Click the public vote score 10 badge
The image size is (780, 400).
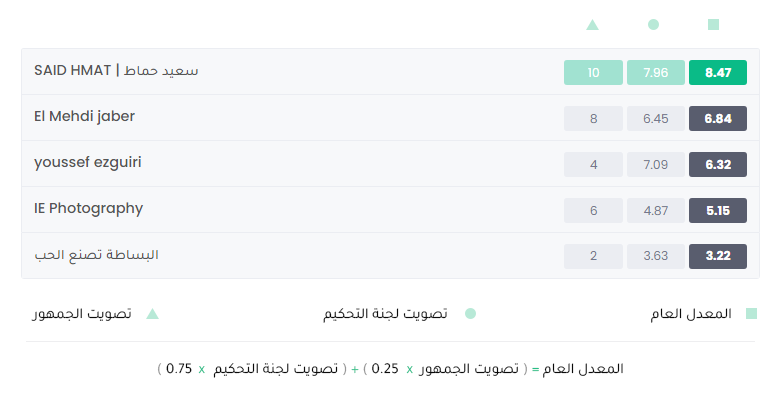593,73
